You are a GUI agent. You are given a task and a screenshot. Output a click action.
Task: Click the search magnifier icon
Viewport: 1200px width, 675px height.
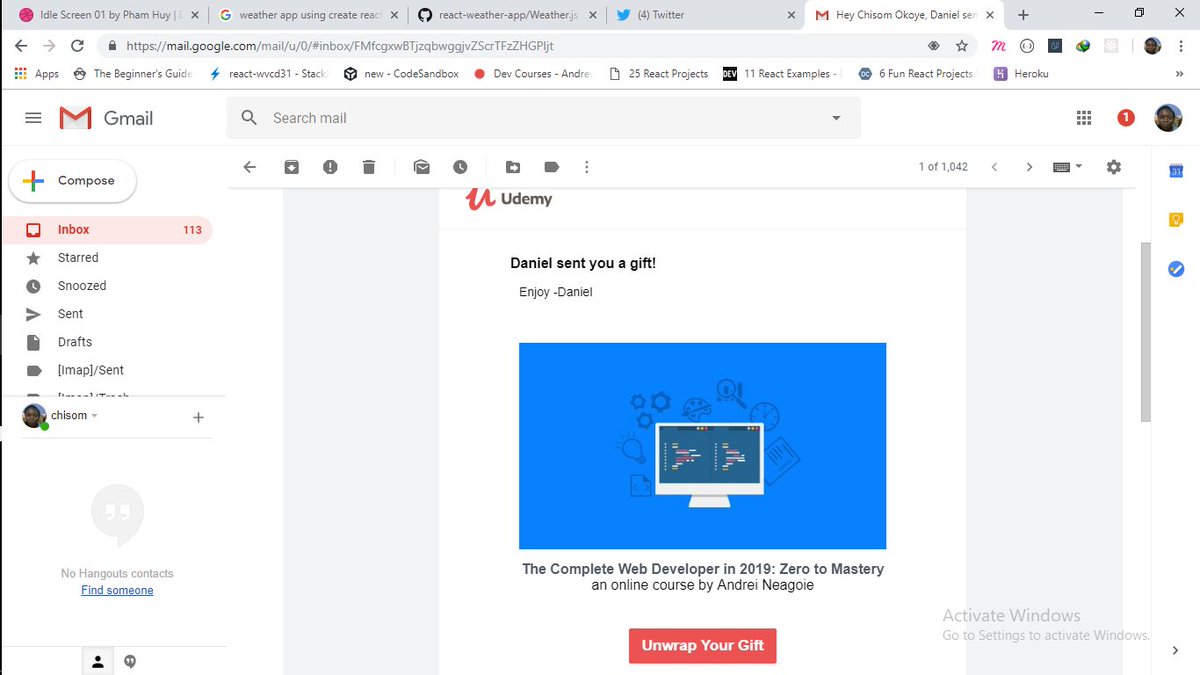250,118
